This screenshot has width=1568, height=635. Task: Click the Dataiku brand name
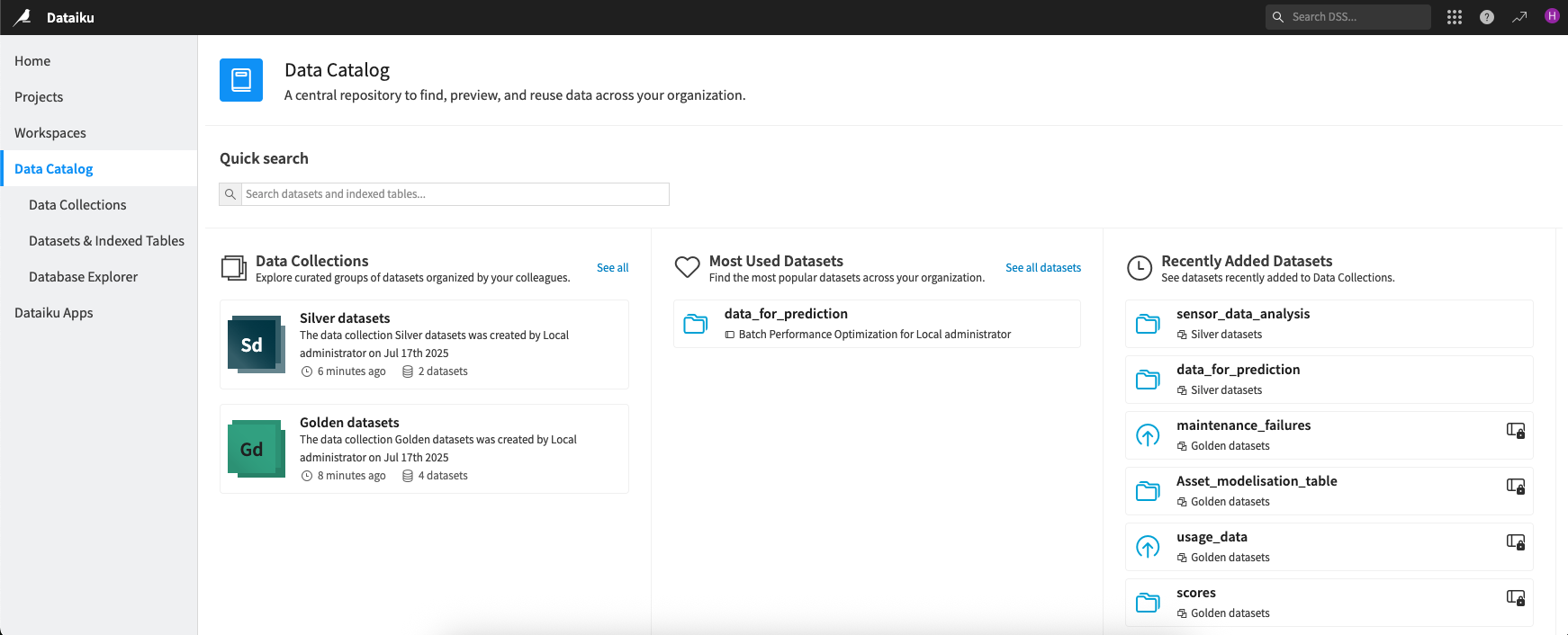70,17
